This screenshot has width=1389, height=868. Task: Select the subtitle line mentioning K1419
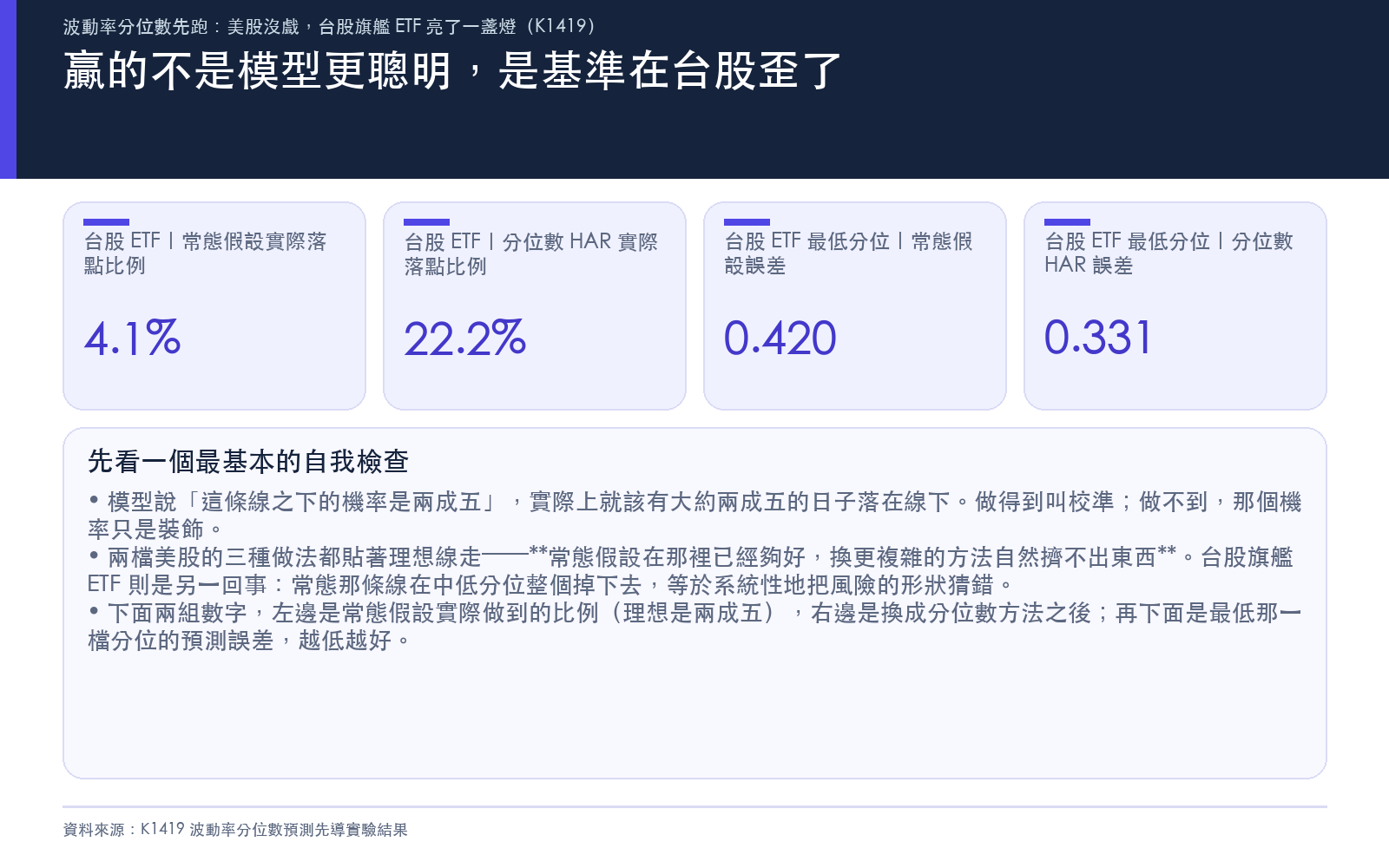point(329,26)
